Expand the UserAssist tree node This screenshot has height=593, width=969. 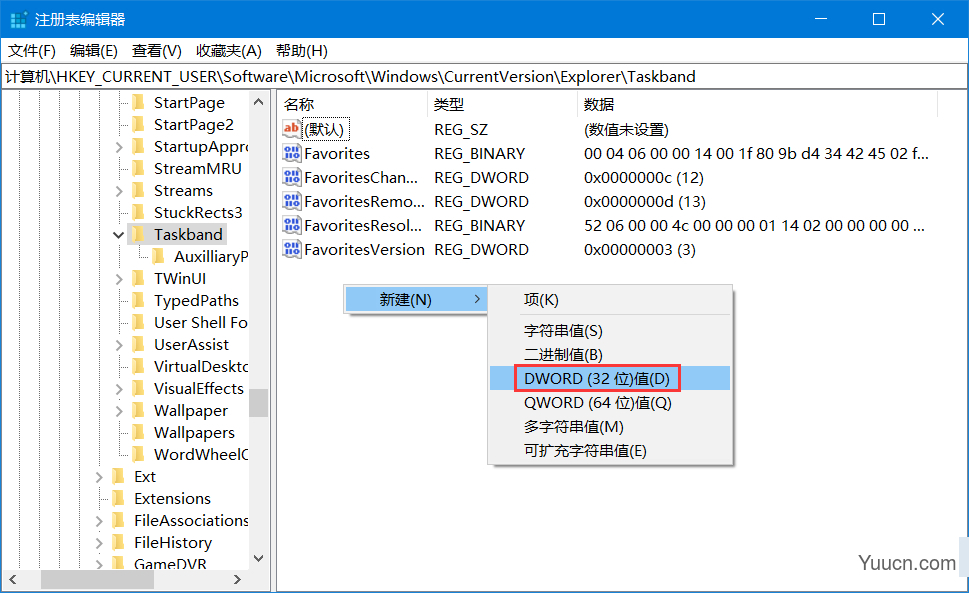pos(119,345)
